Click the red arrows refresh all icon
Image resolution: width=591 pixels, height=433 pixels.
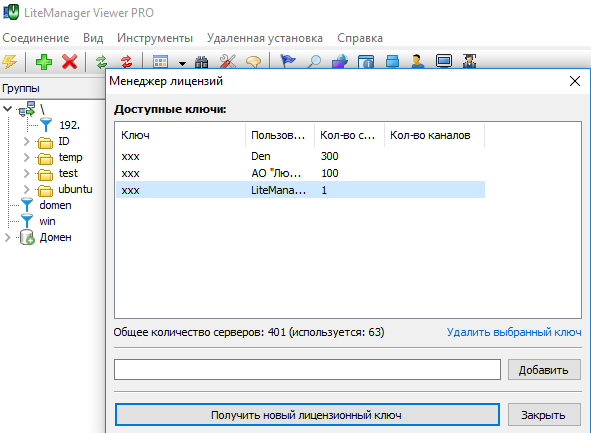pyautogui.click(x=127, y=62)
